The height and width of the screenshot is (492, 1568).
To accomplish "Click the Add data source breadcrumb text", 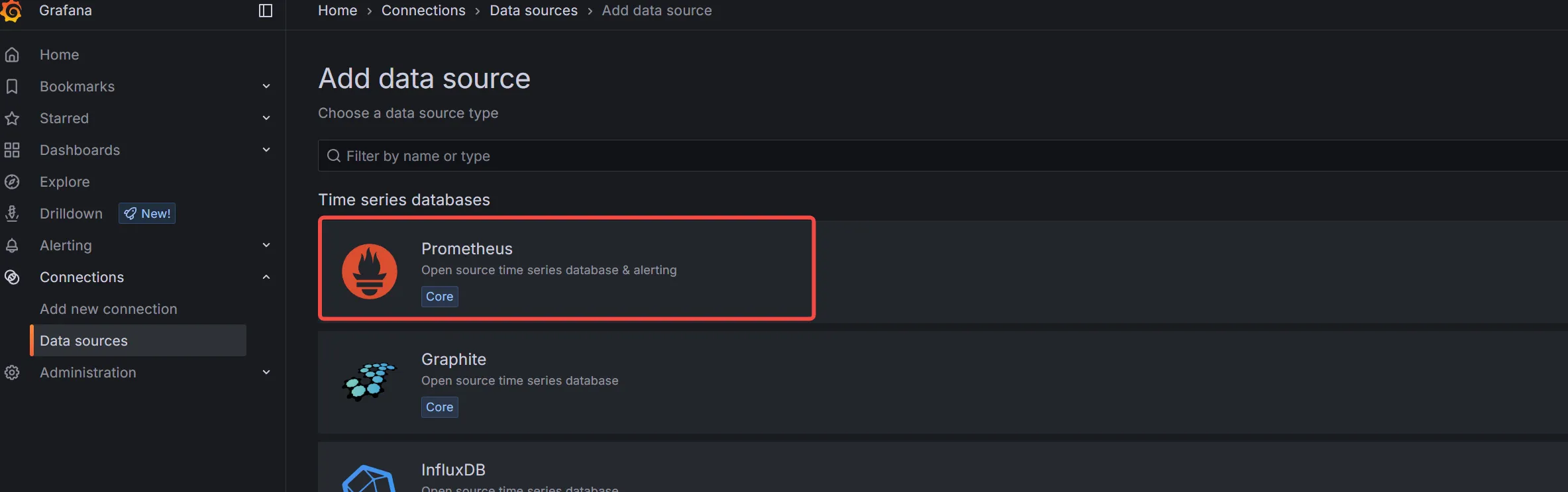I will (657, 11).
